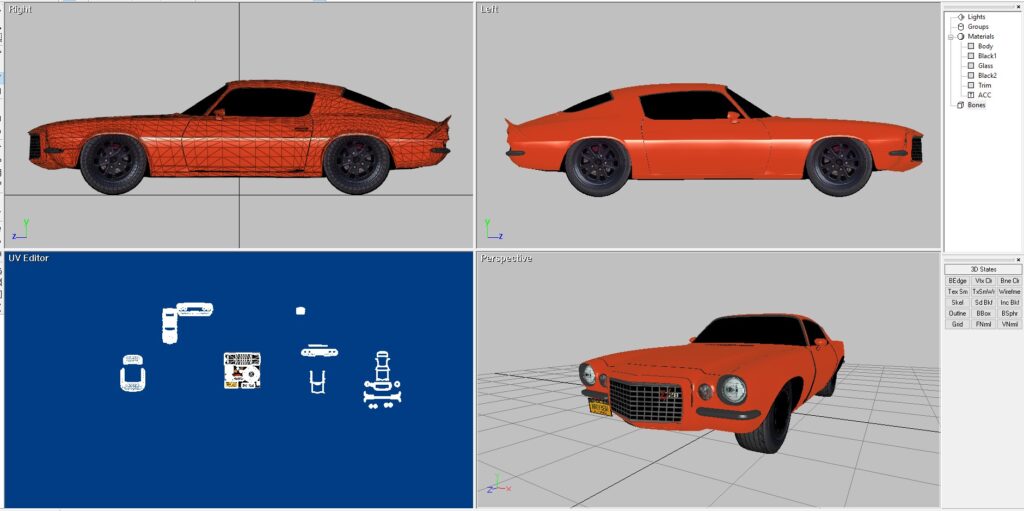Activate the Right viewport label
The width and height of the screenshot is (1024, 511).
[19, 10]
